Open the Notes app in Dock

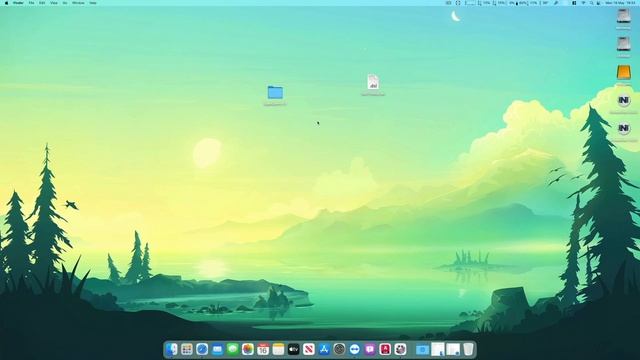(278, 349)
